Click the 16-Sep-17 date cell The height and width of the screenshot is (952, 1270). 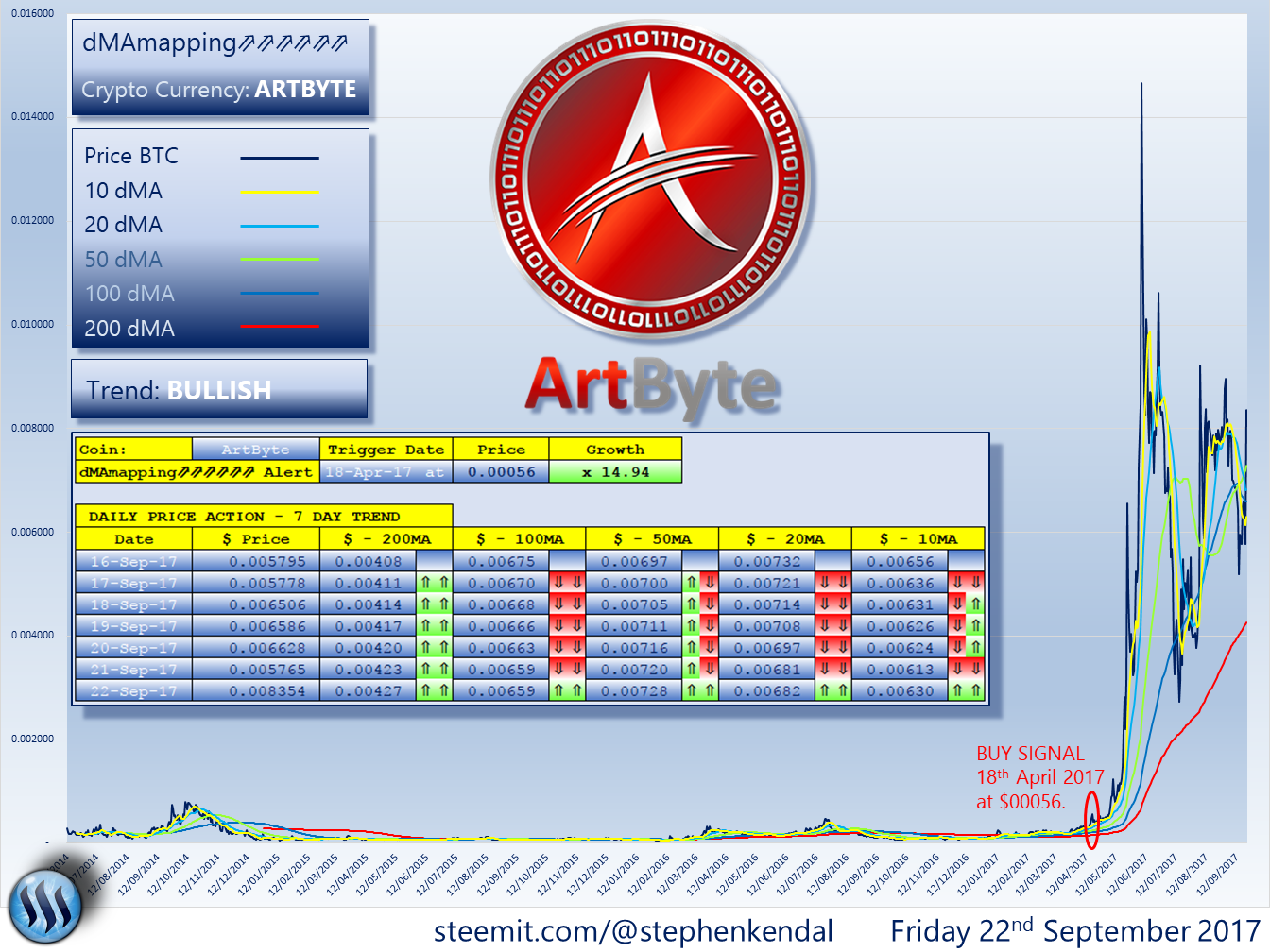(133, 561)
